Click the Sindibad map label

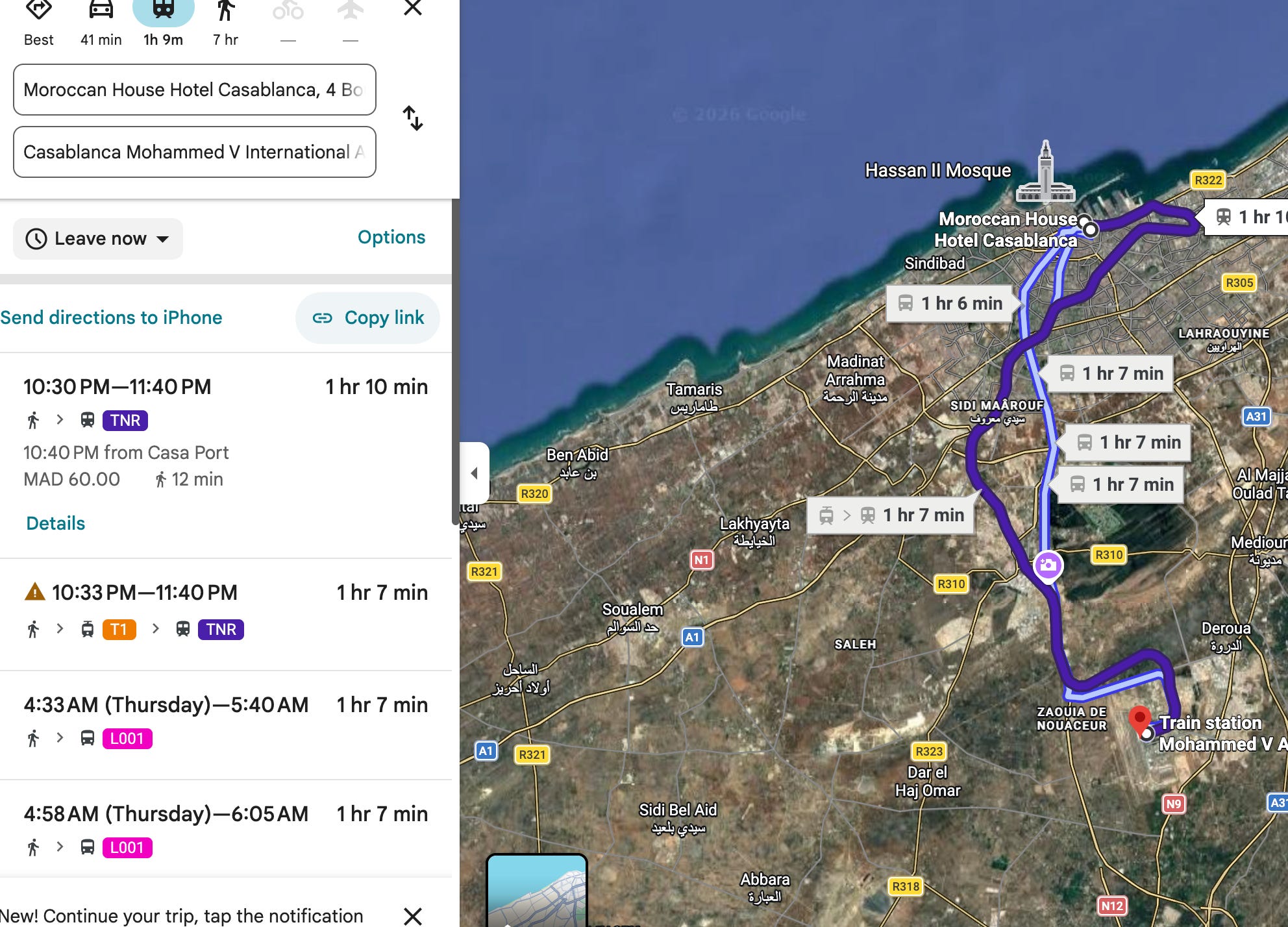tap(935, 263)
